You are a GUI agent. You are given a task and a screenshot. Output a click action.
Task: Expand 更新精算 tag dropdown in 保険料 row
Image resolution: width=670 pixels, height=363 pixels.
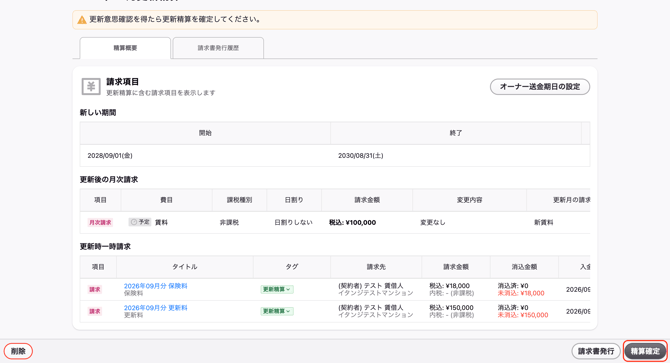click(276, 289)
